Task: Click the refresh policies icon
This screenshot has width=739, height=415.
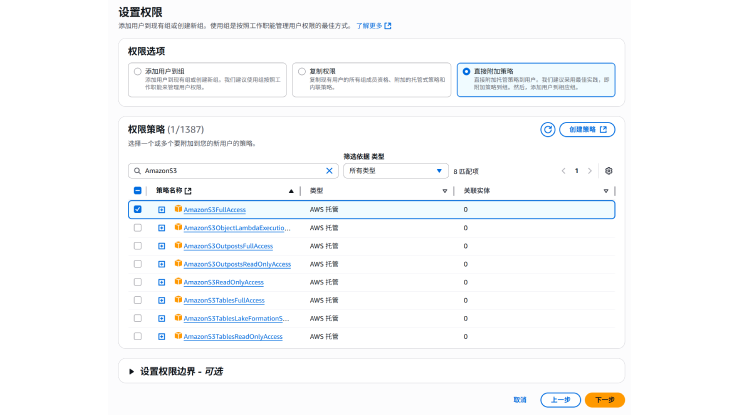Action: point(547,129)
